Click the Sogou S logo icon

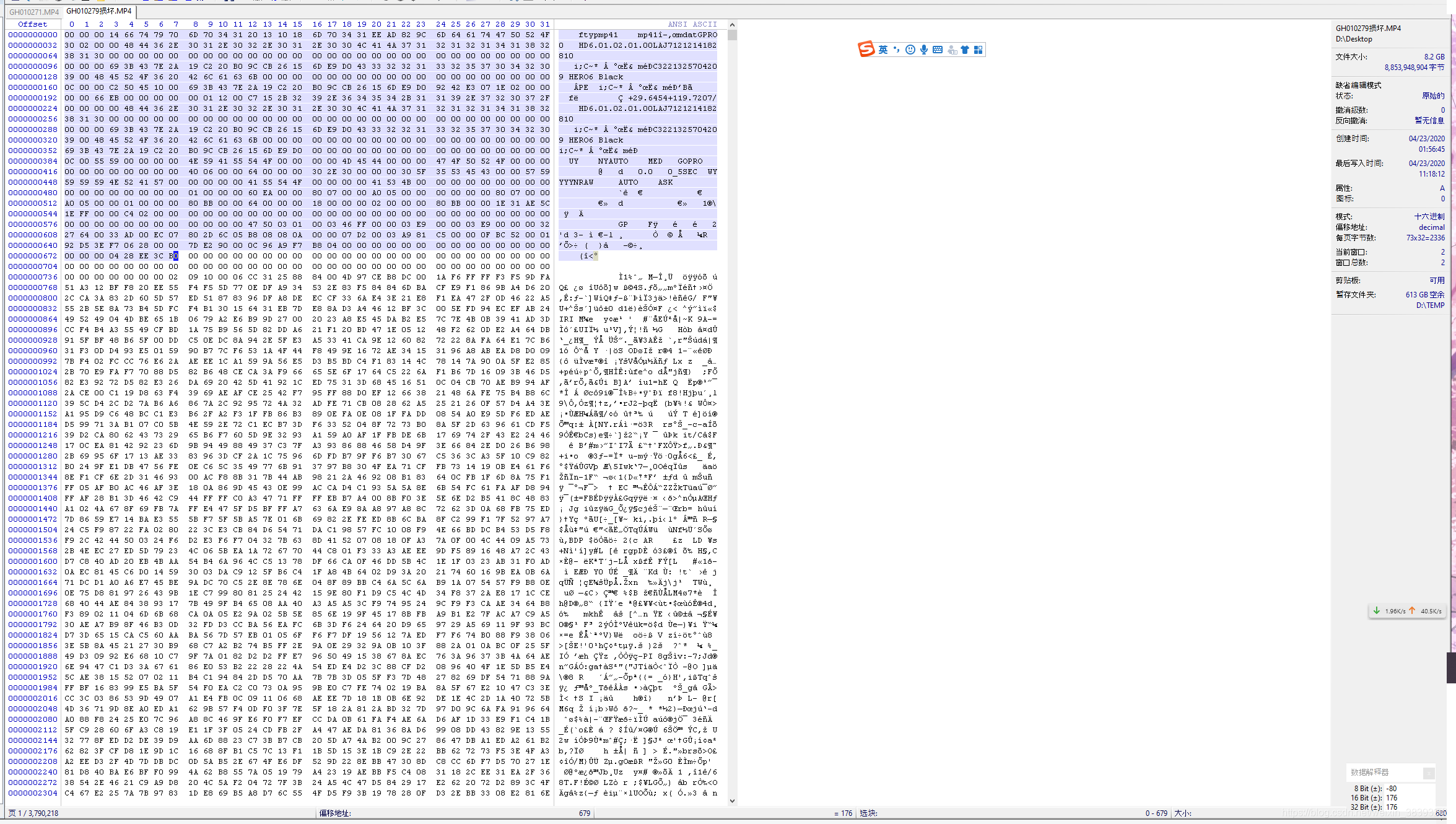[x=866, y=49]
